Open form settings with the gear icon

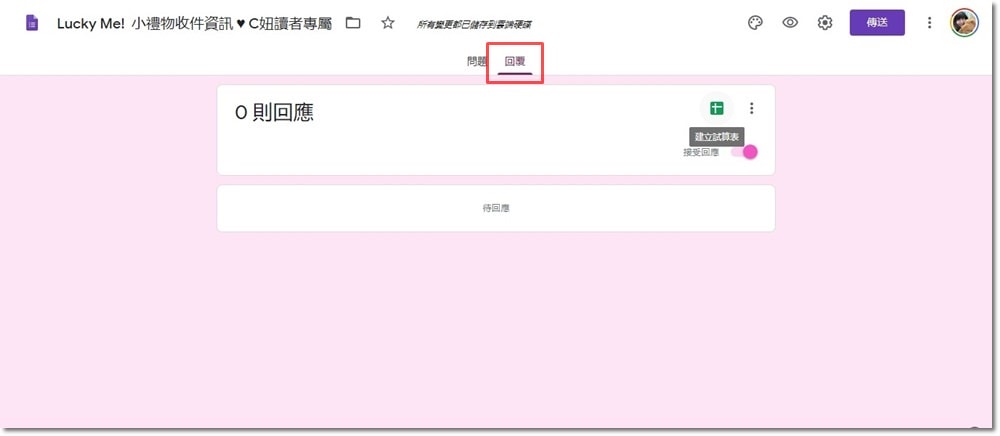[825, 23]
